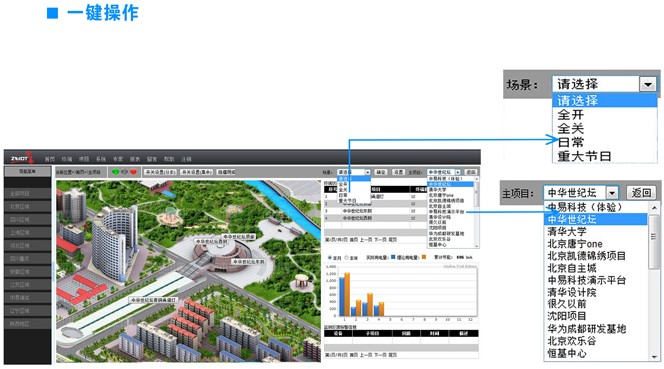Select the 本月 radio button above the chart
The width and height of the screenshot is (664, 369).
pos(330,258)
